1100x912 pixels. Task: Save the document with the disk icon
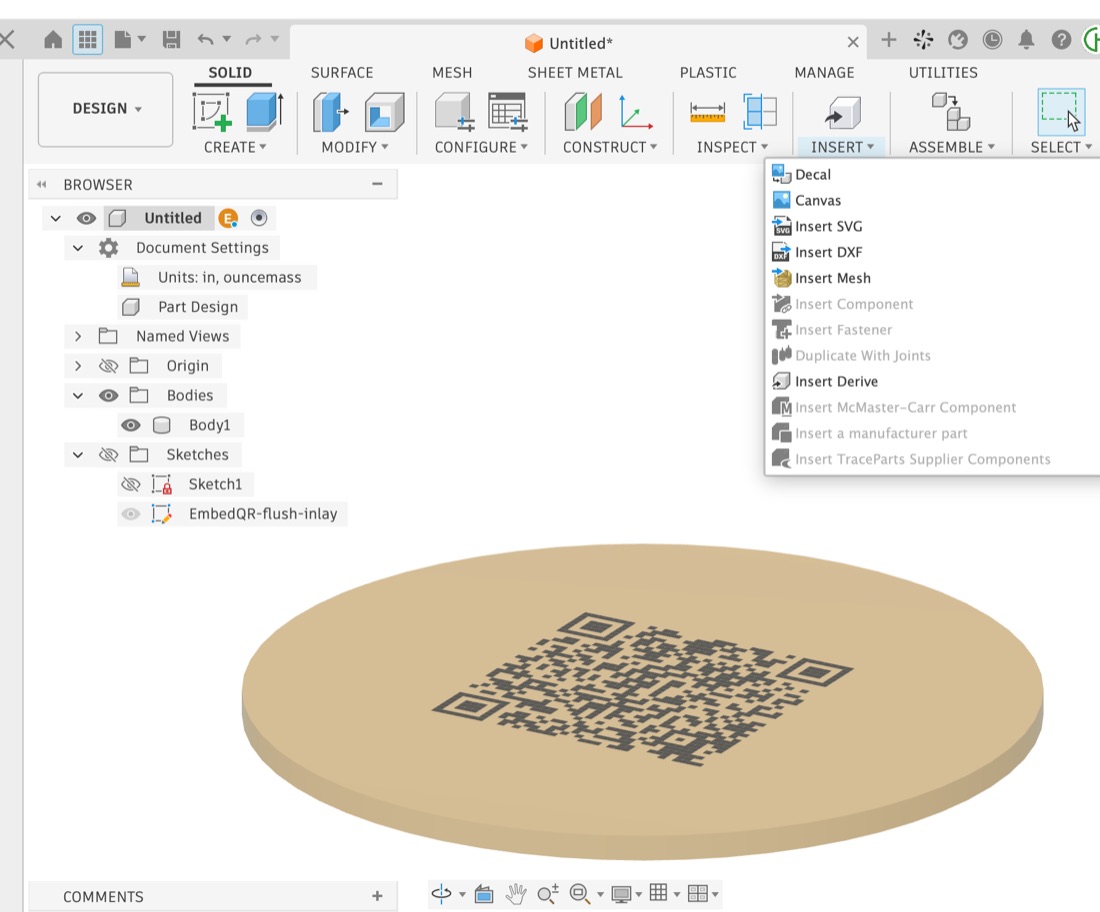171,39
